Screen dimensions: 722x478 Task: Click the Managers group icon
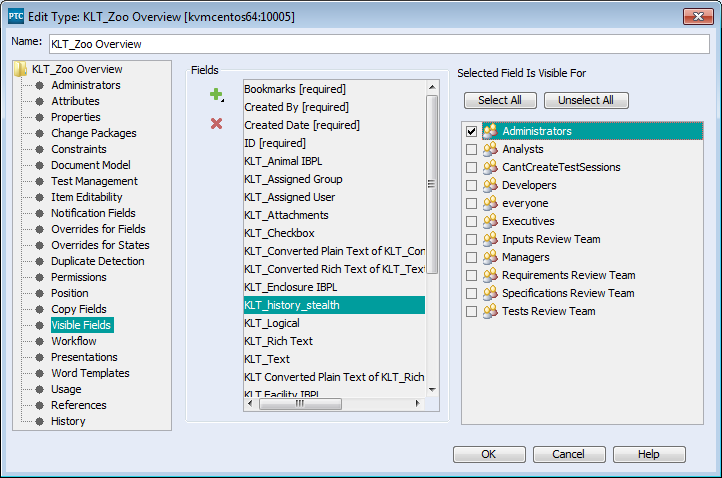490,256
